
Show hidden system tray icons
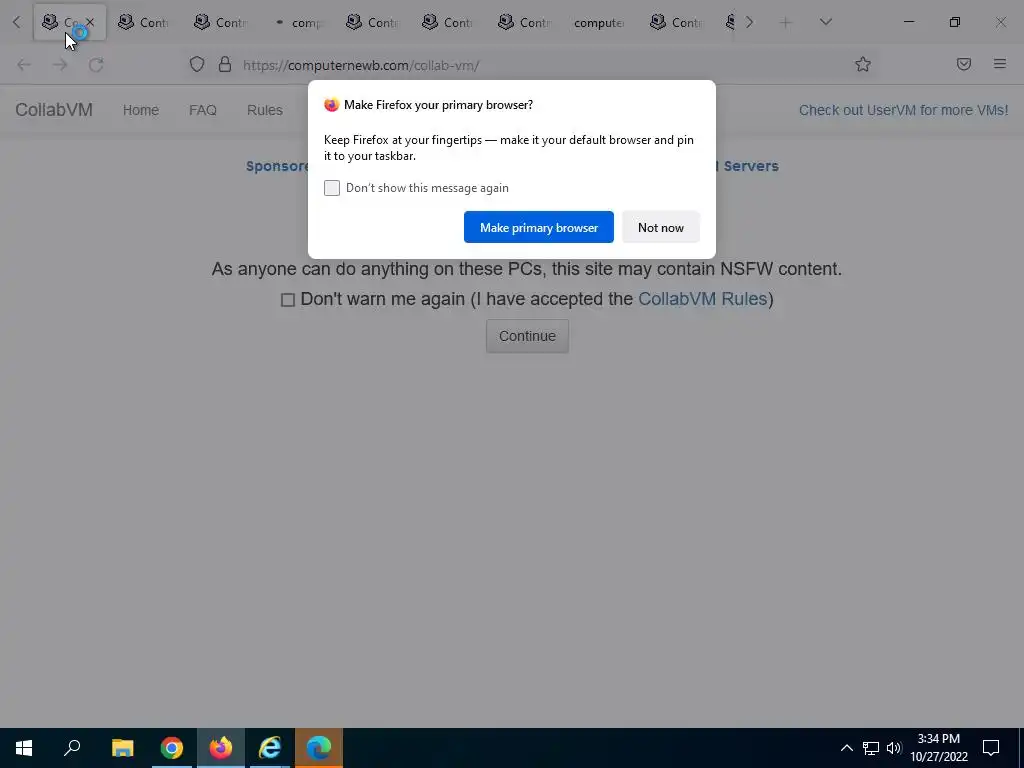pos(846,748)
